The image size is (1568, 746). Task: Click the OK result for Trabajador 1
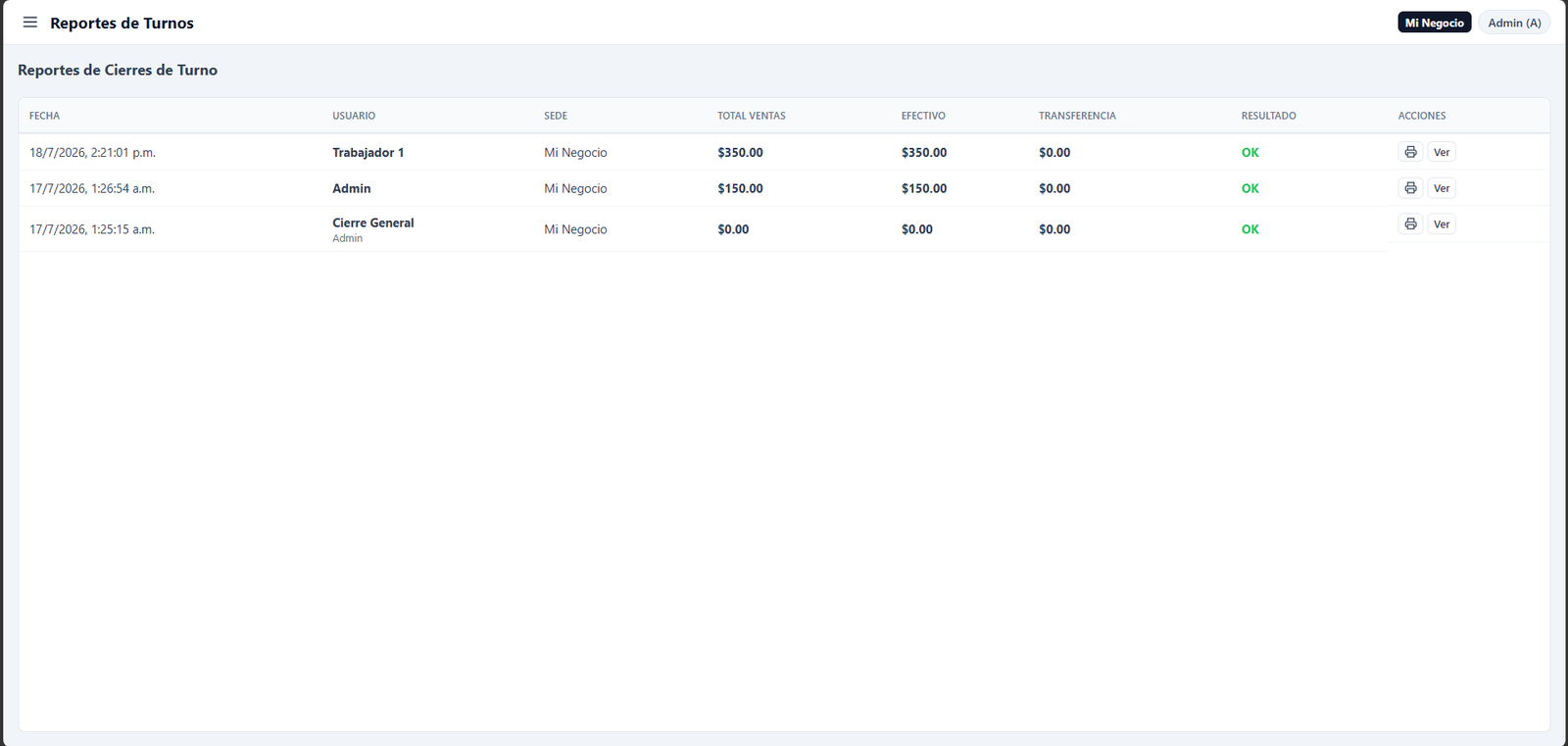point(1249,153)
